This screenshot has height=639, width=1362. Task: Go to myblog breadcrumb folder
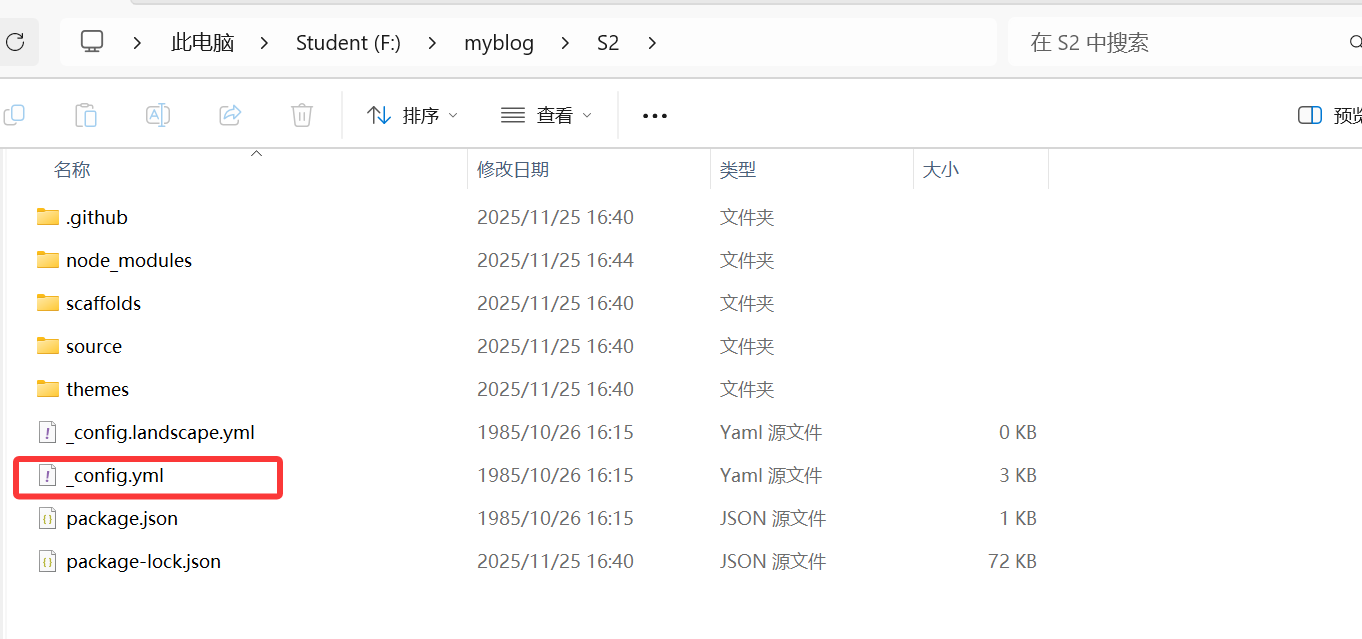tap(498, 43)
